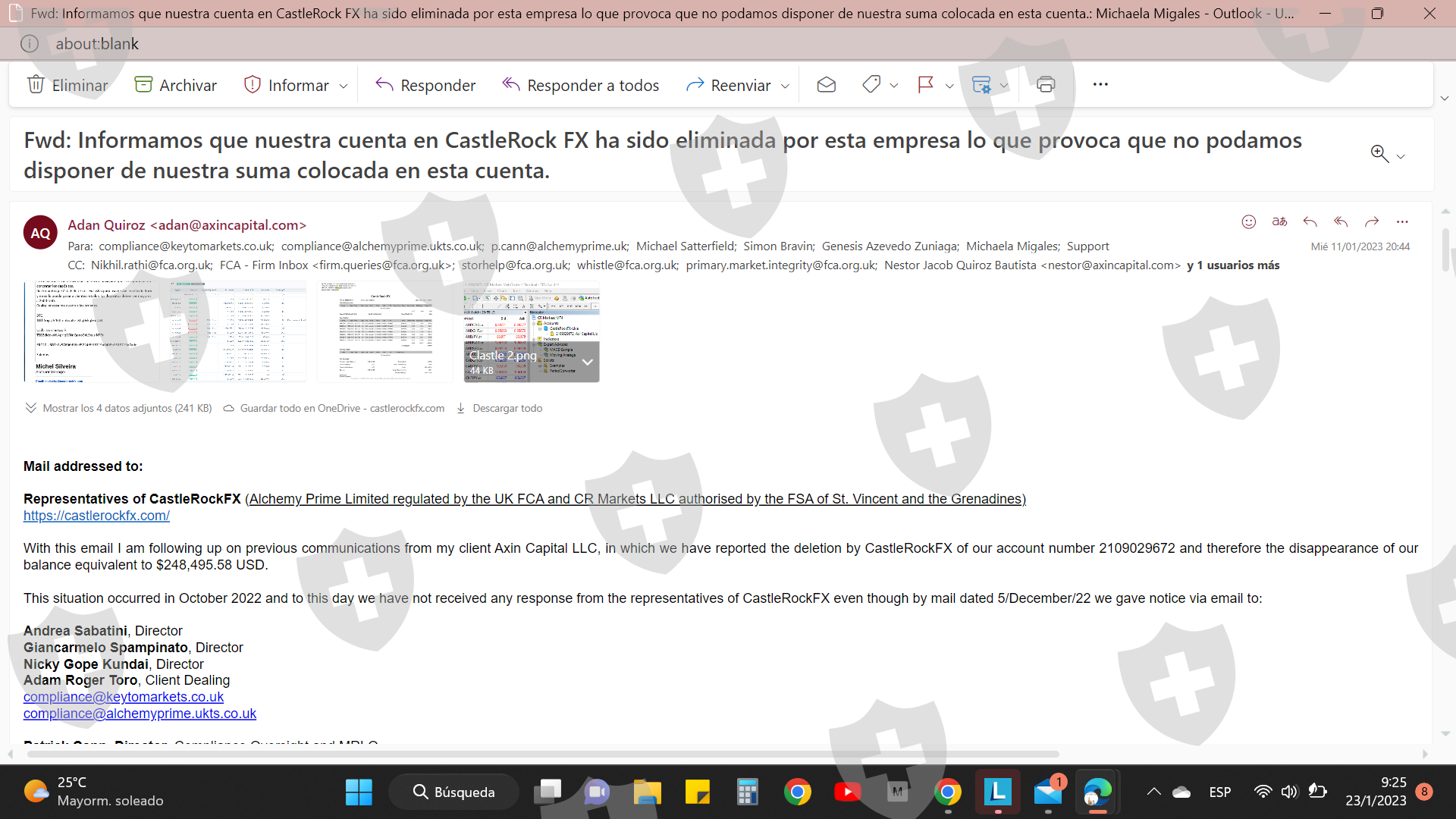Click the forward arrow icon in message header
Screen dimensions: 1456x819
(1371, 221)
